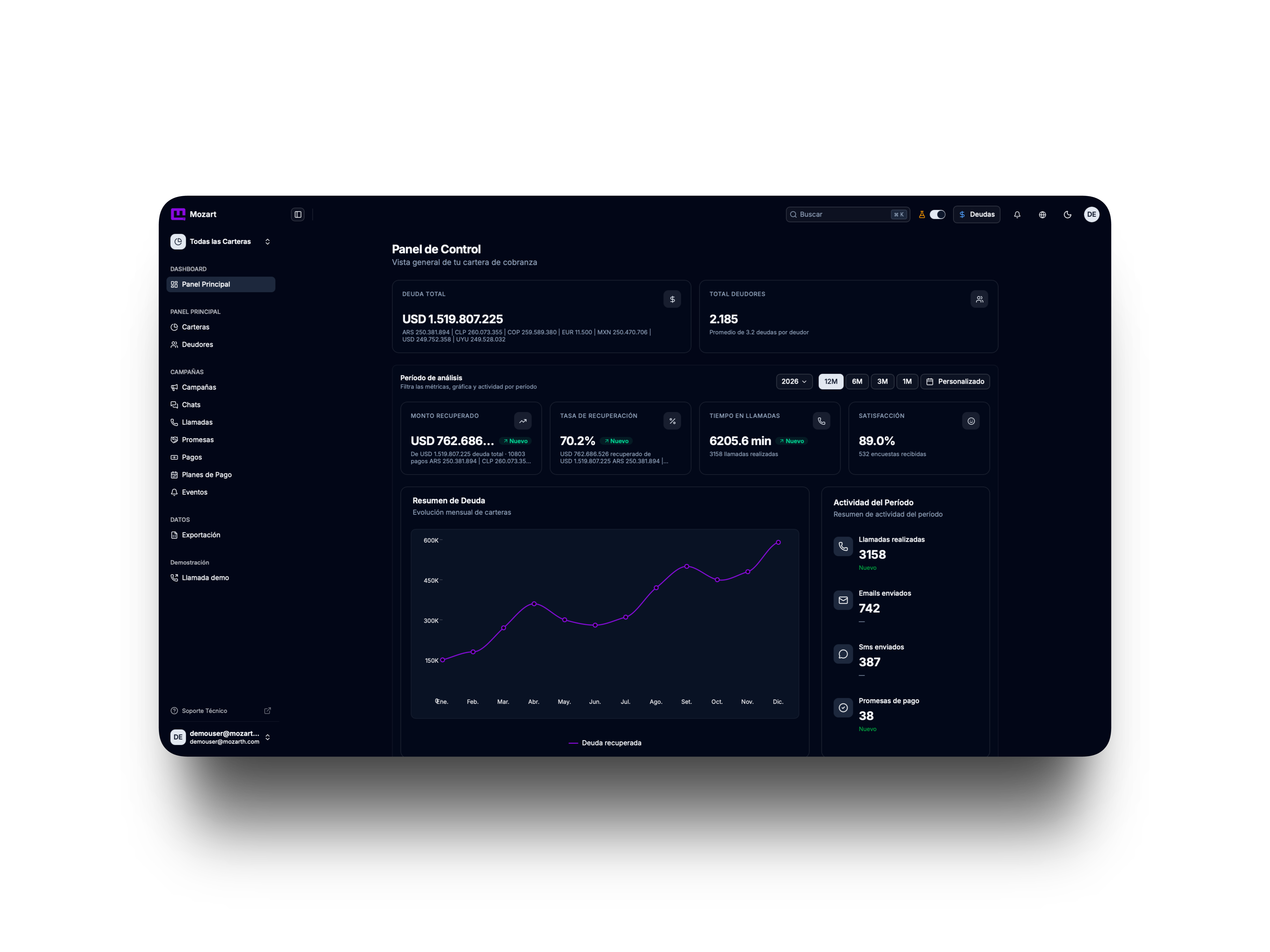Click the external link icon beside Soporte Técnico
This screenshot has height=952, width=1270.
pos(267,711)
